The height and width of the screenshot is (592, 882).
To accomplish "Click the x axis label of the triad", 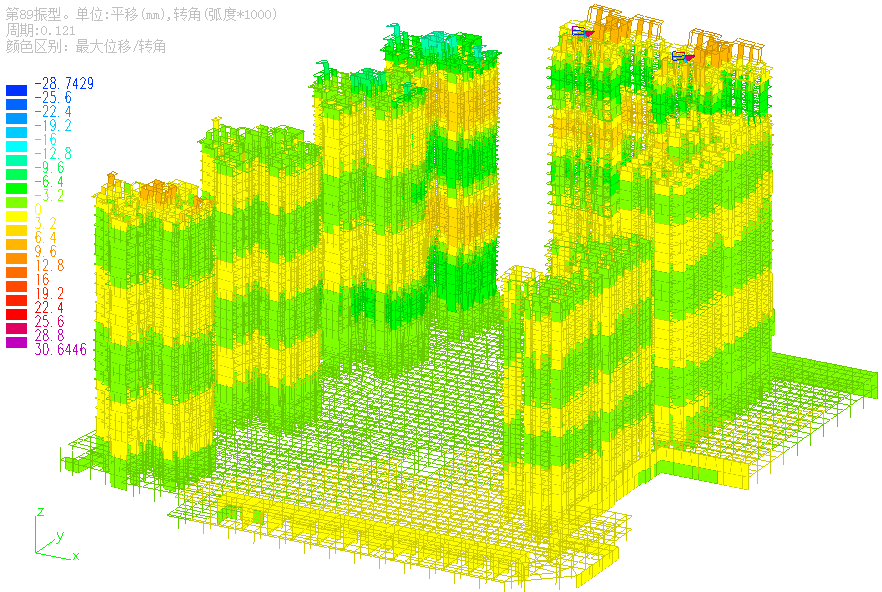I will [76, 556].
